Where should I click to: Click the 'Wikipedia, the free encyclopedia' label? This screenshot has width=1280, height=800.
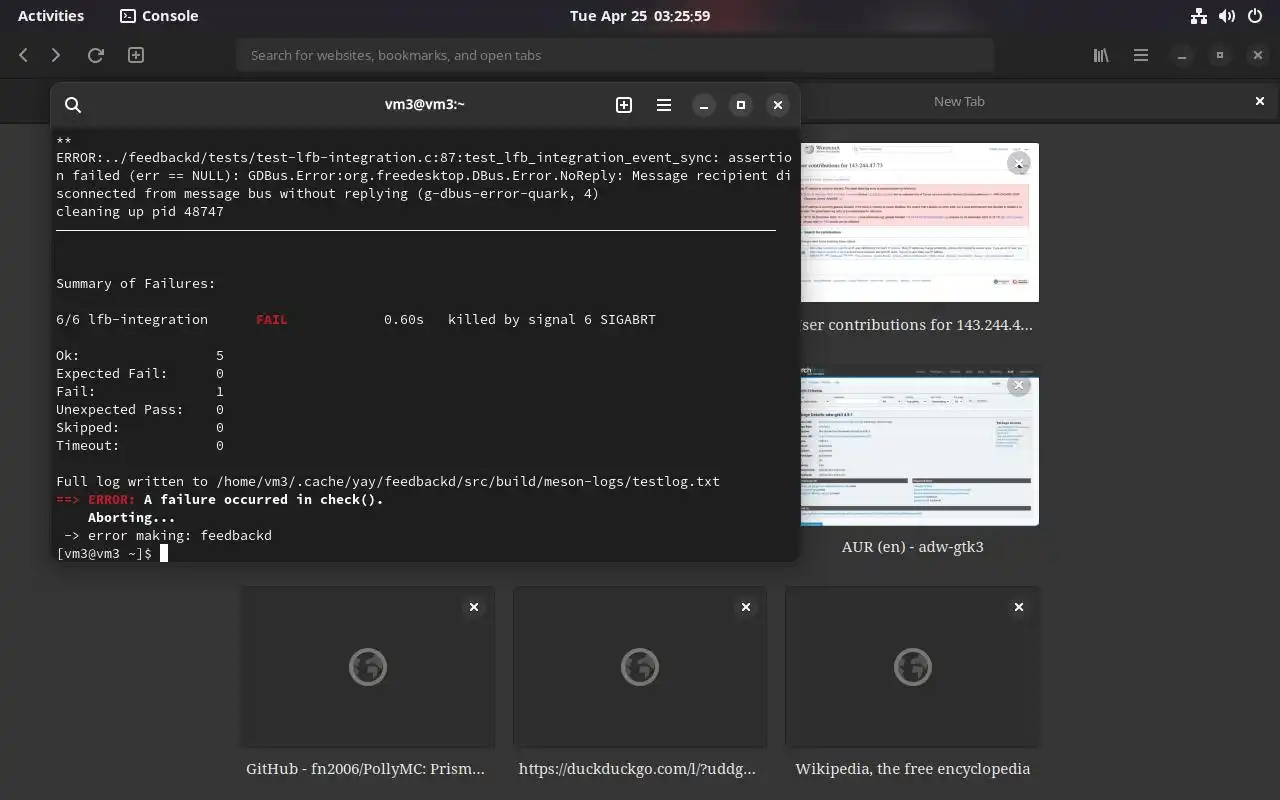(x=912, y=769)
